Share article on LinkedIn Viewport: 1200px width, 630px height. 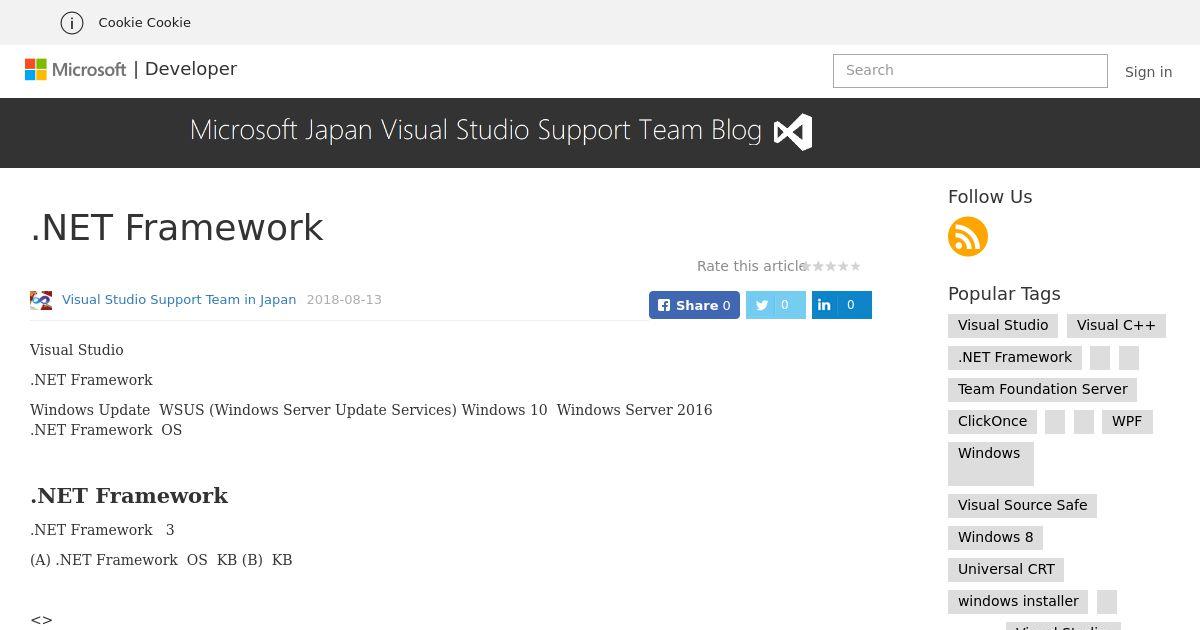[x=842, y=305]
